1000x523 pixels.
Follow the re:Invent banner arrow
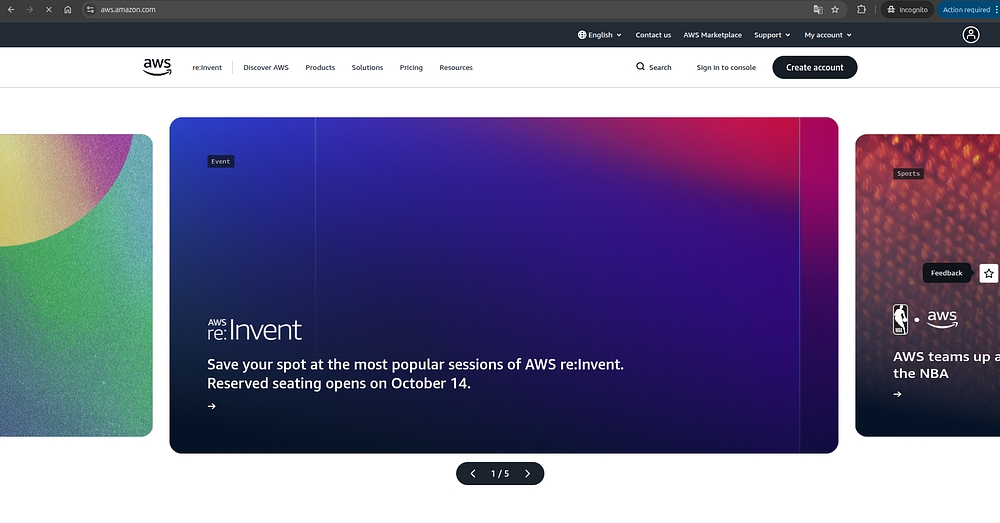click(x=211, y=406)
